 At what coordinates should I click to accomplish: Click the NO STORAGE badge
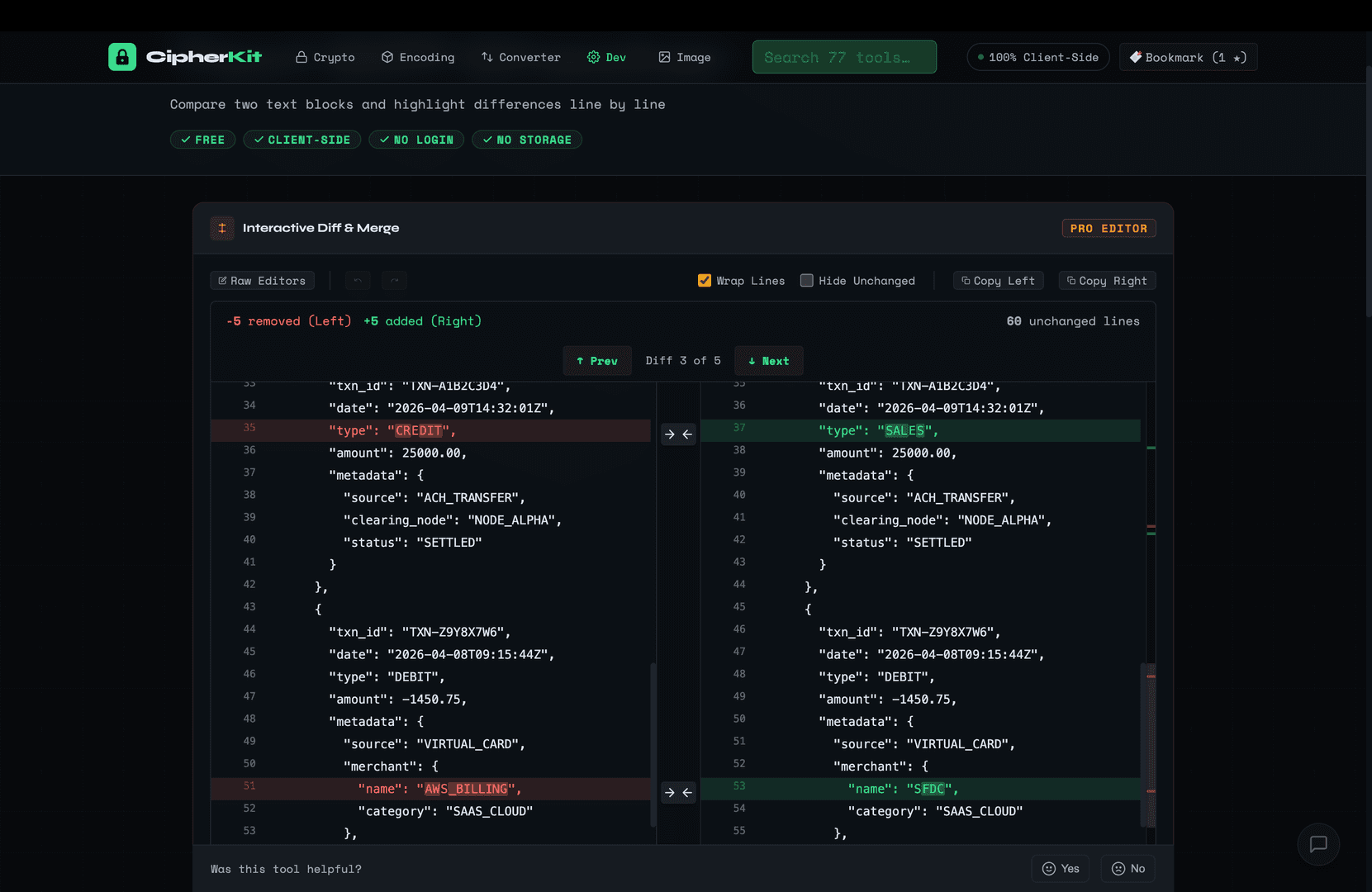(527, 140)
